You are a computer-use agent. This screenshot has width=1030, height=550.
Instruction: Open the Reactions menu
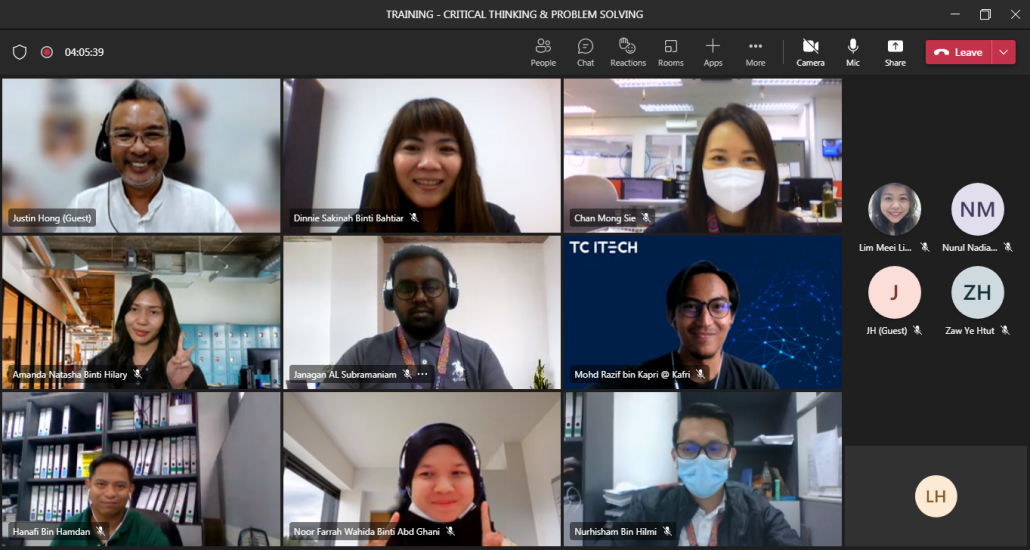628,53
